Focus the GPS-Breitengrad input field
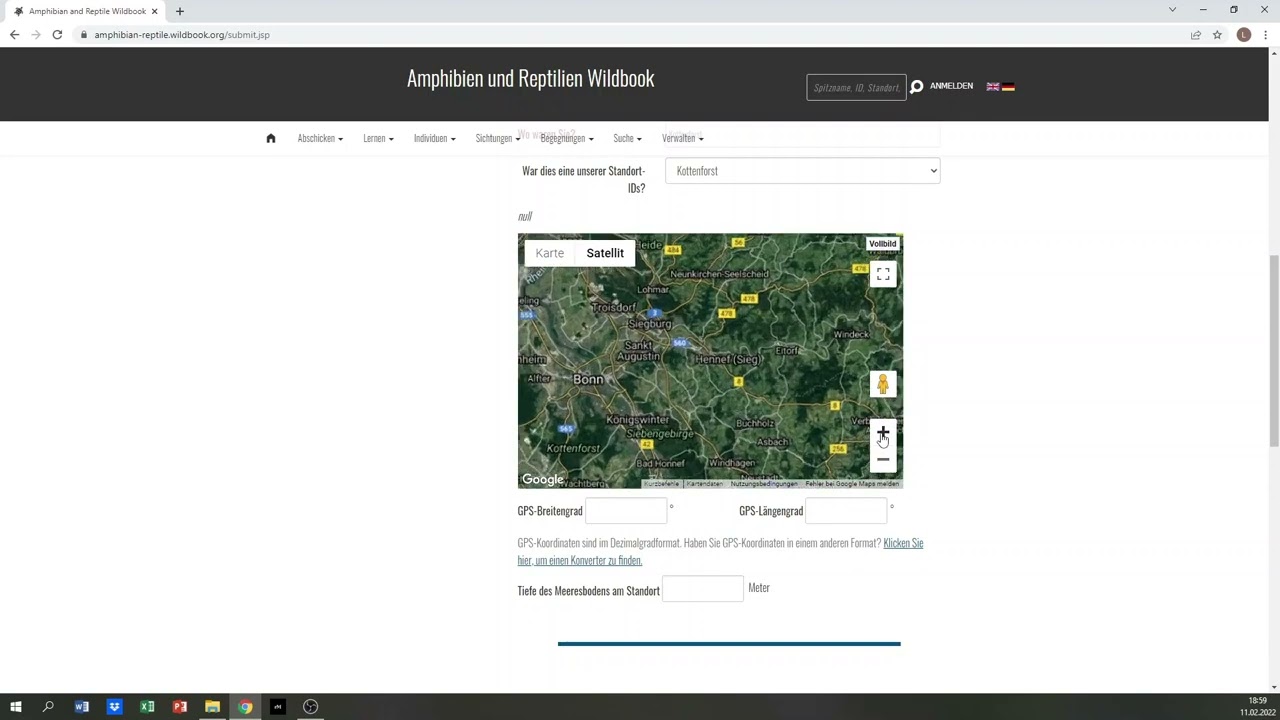This screenshot has height=720, width=1280. coord(626,511)
